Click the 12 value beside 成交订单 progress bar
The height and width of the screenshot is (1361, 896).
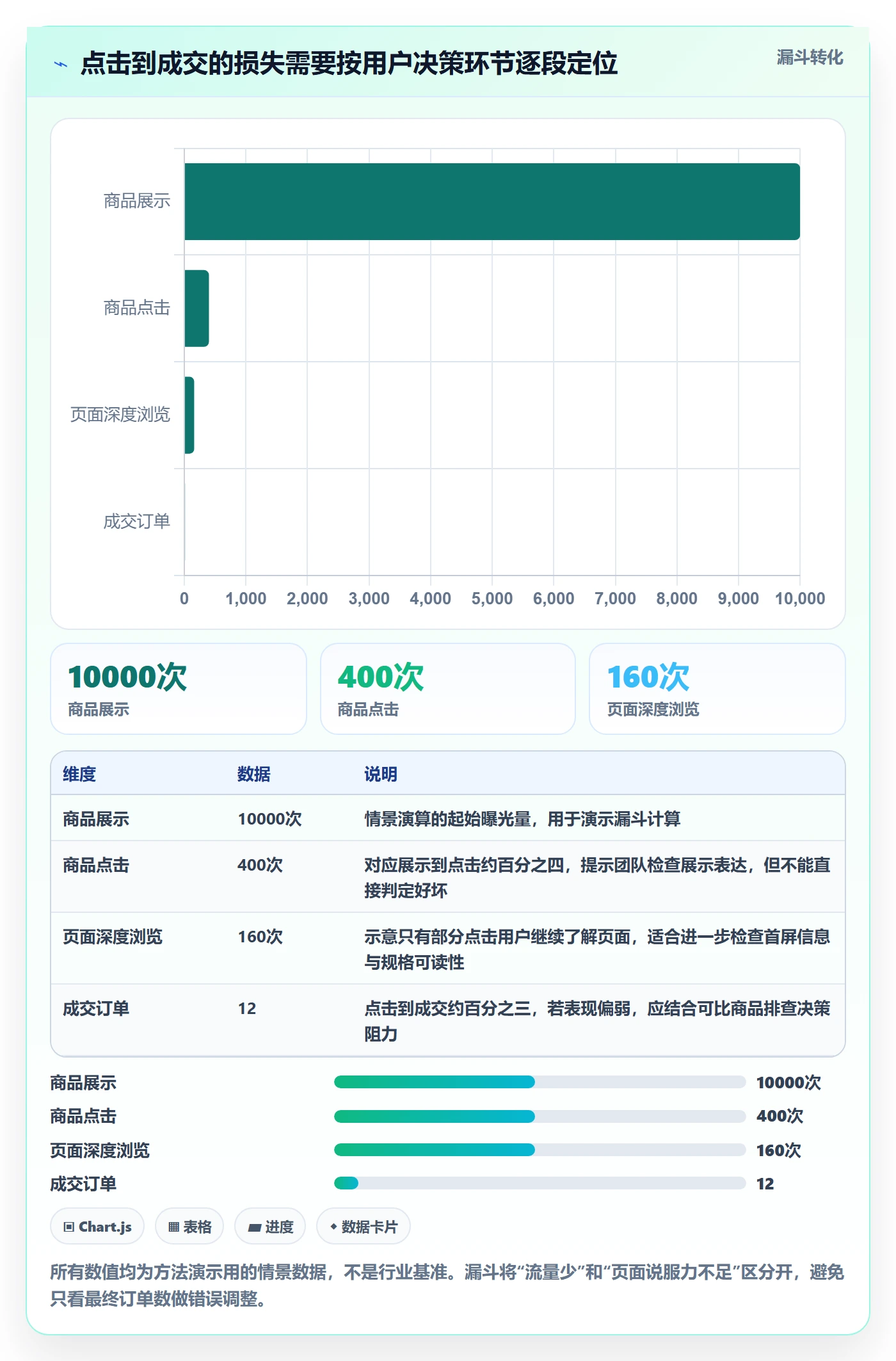pos(765,1184)
